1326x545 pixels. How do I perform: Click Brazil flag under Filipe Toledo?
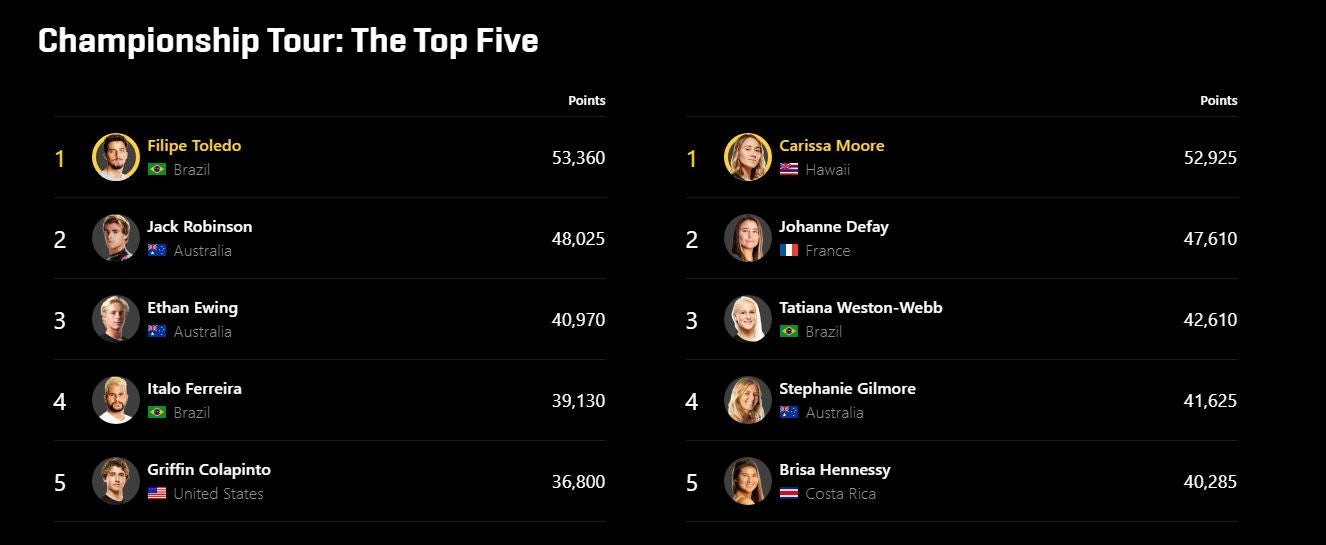tap(157, 170)
